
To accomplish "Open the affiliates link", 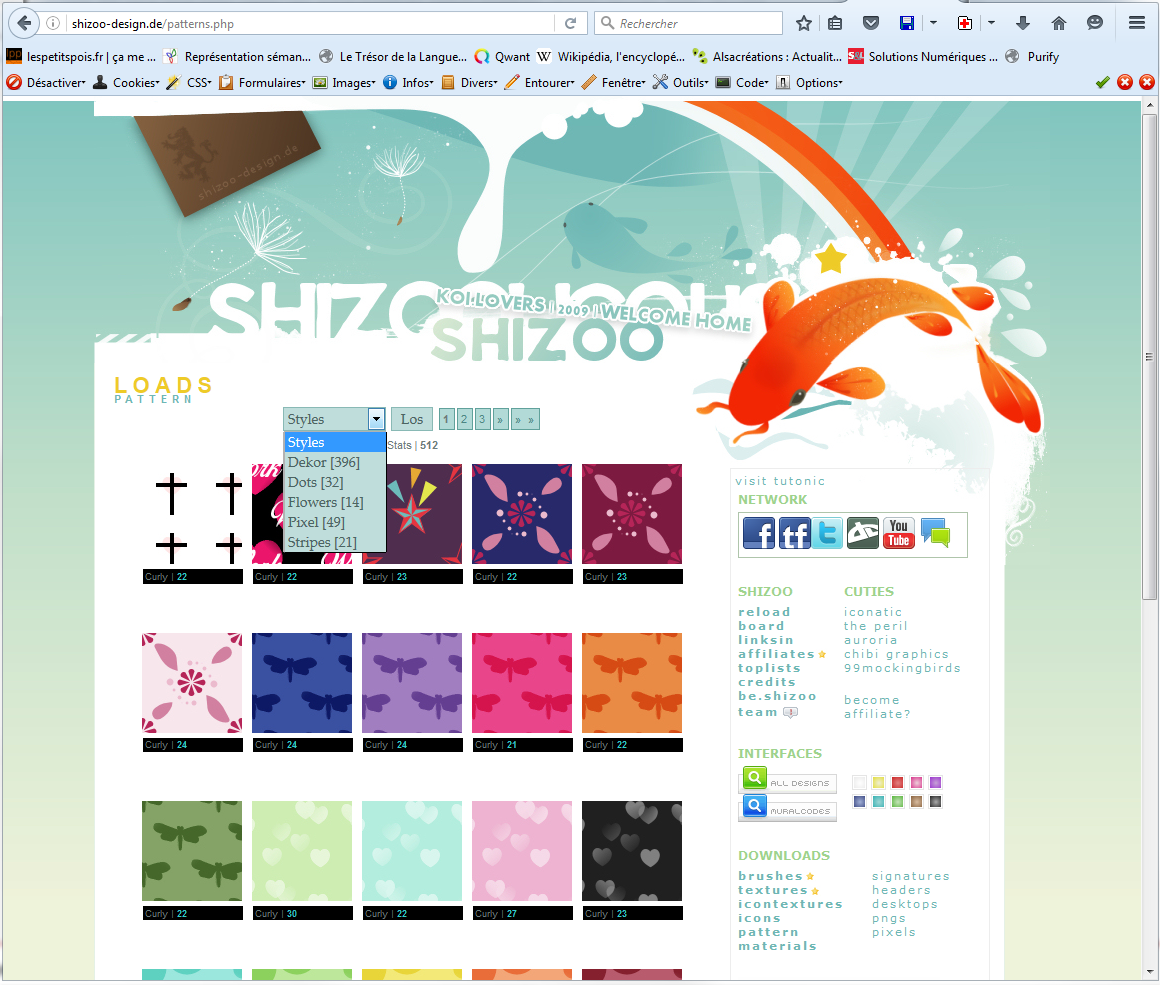I will 777,654.
